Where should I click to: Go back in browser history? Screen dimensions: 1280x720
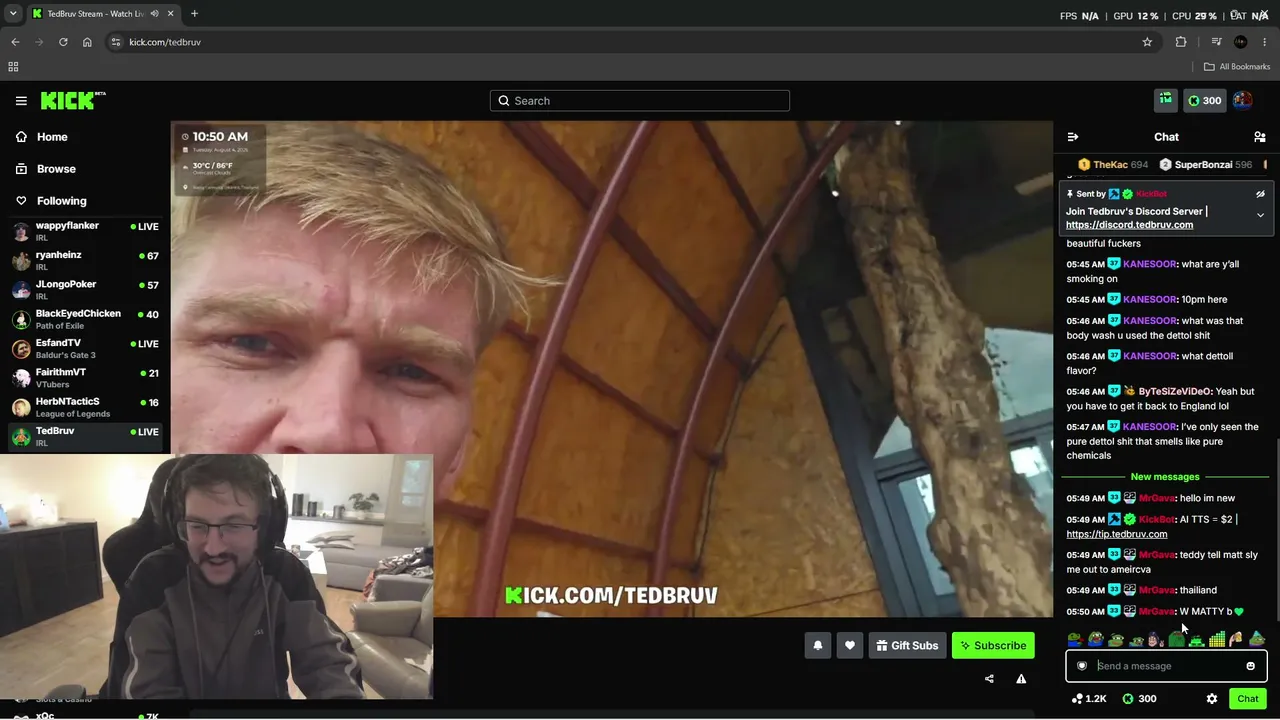click(15, 42)
